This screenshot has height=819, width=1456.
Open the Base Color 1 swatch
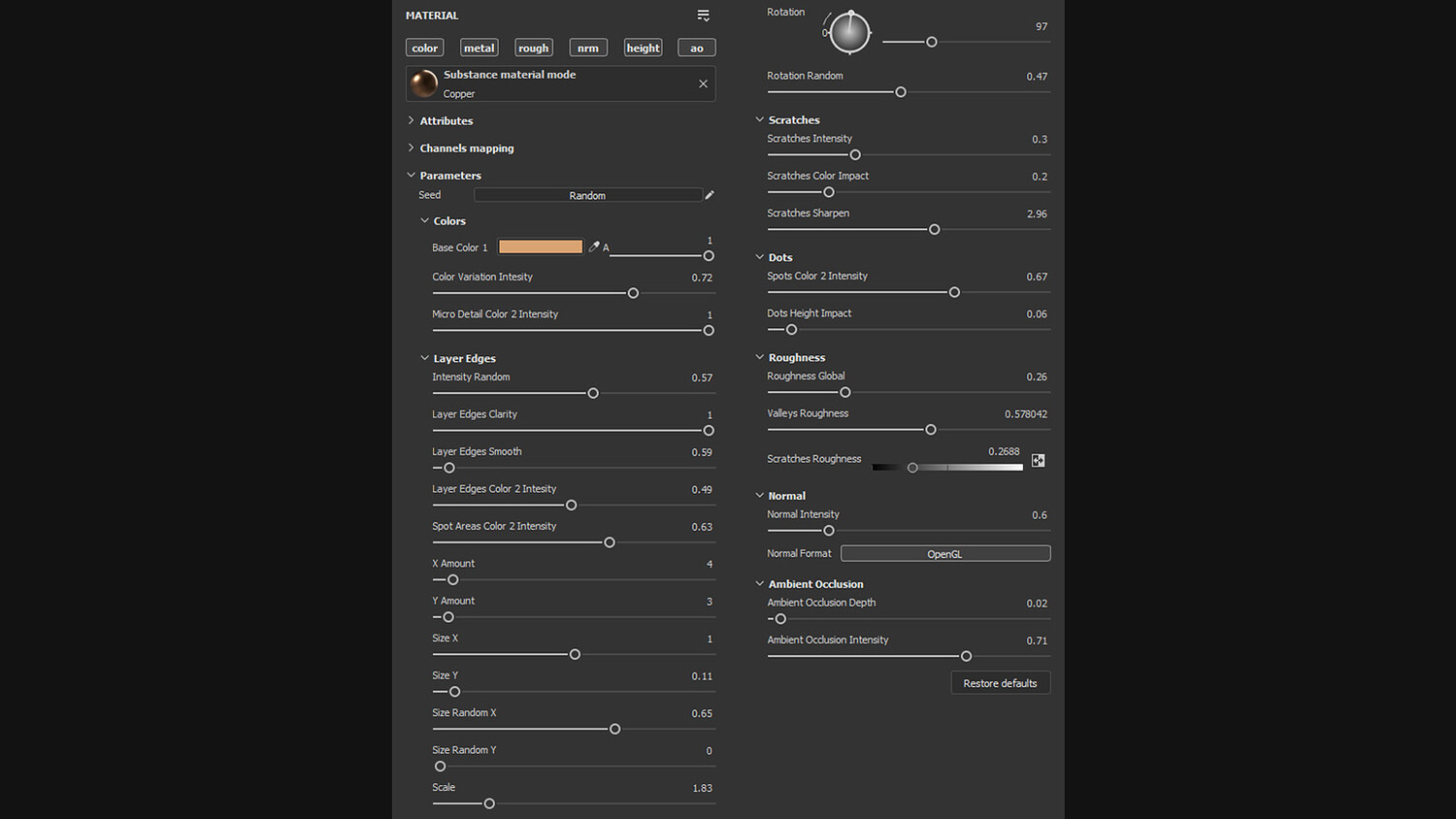541,247
